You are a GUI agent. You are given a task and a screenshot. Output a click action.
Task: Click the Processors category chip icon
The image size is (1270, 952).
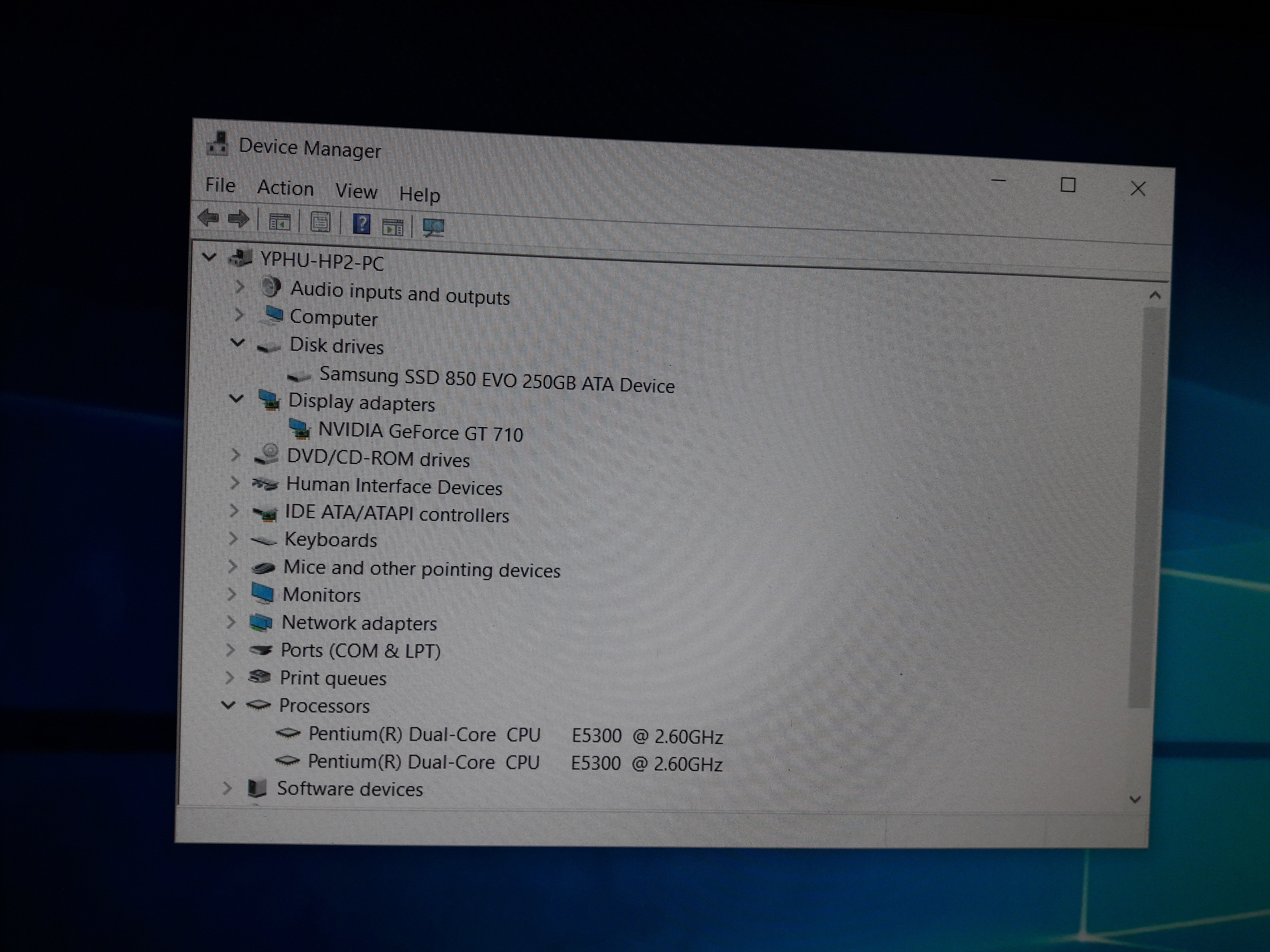[x=258, y=705]
